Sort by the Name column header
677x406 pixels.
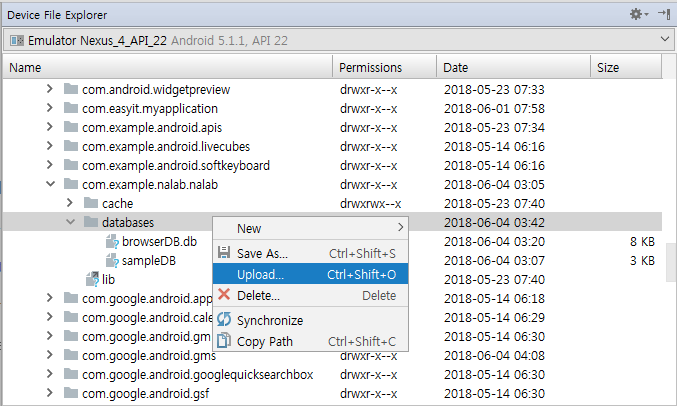pos(168,67)
